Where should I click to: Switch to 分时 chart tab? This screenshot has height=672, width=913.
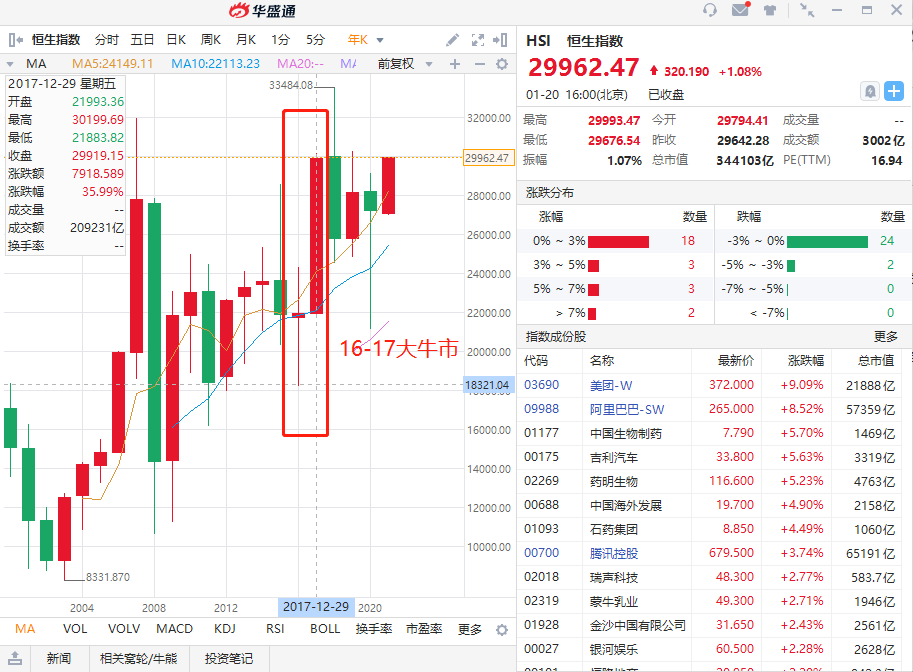pos(107,40)
